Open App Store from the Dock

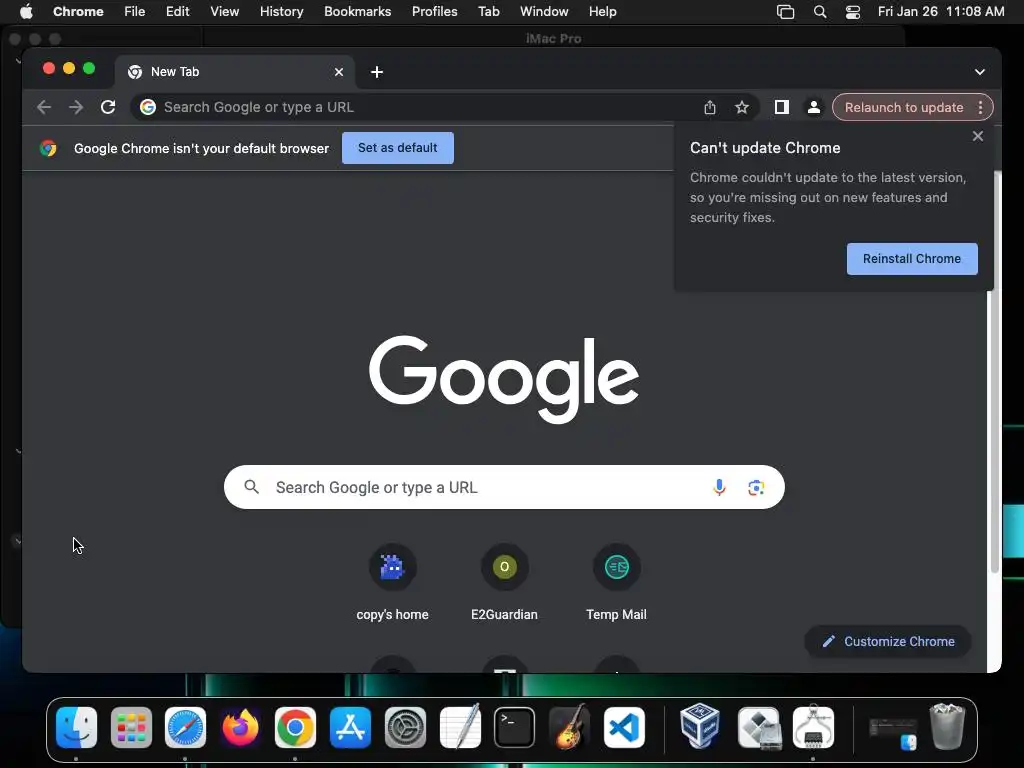(x=350, y=727)
